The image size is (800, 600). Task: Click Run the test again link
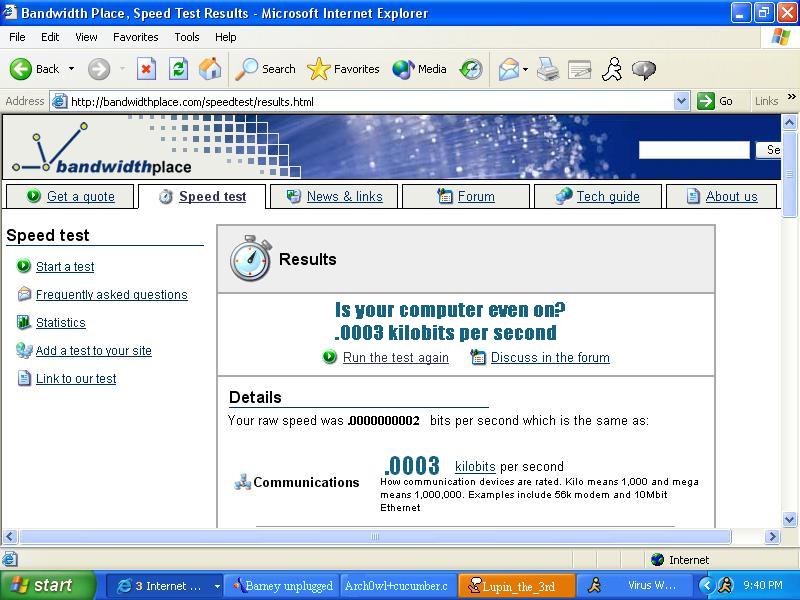(x=395, y=358)
